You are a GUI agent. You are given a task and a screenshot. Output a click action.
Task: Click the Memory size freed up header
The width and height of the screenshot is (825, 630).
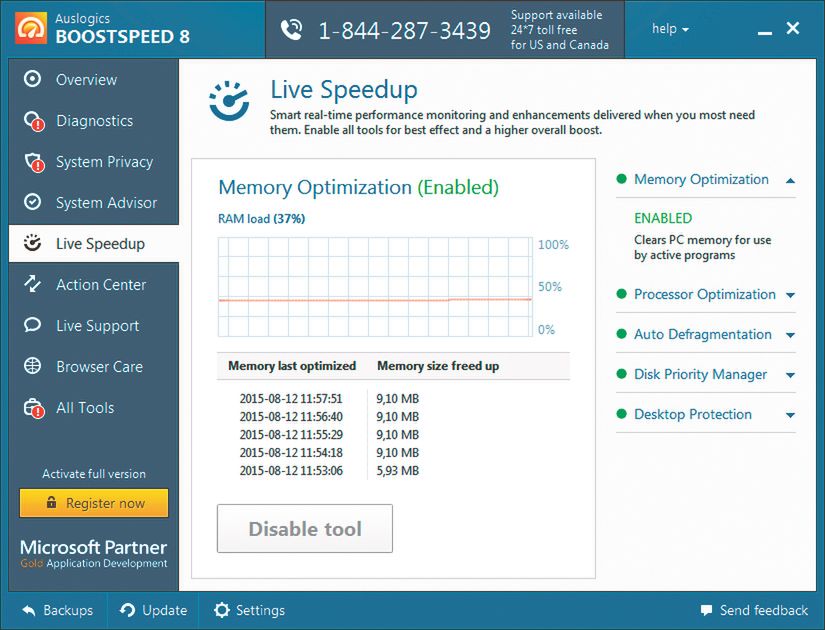point(438,366)
